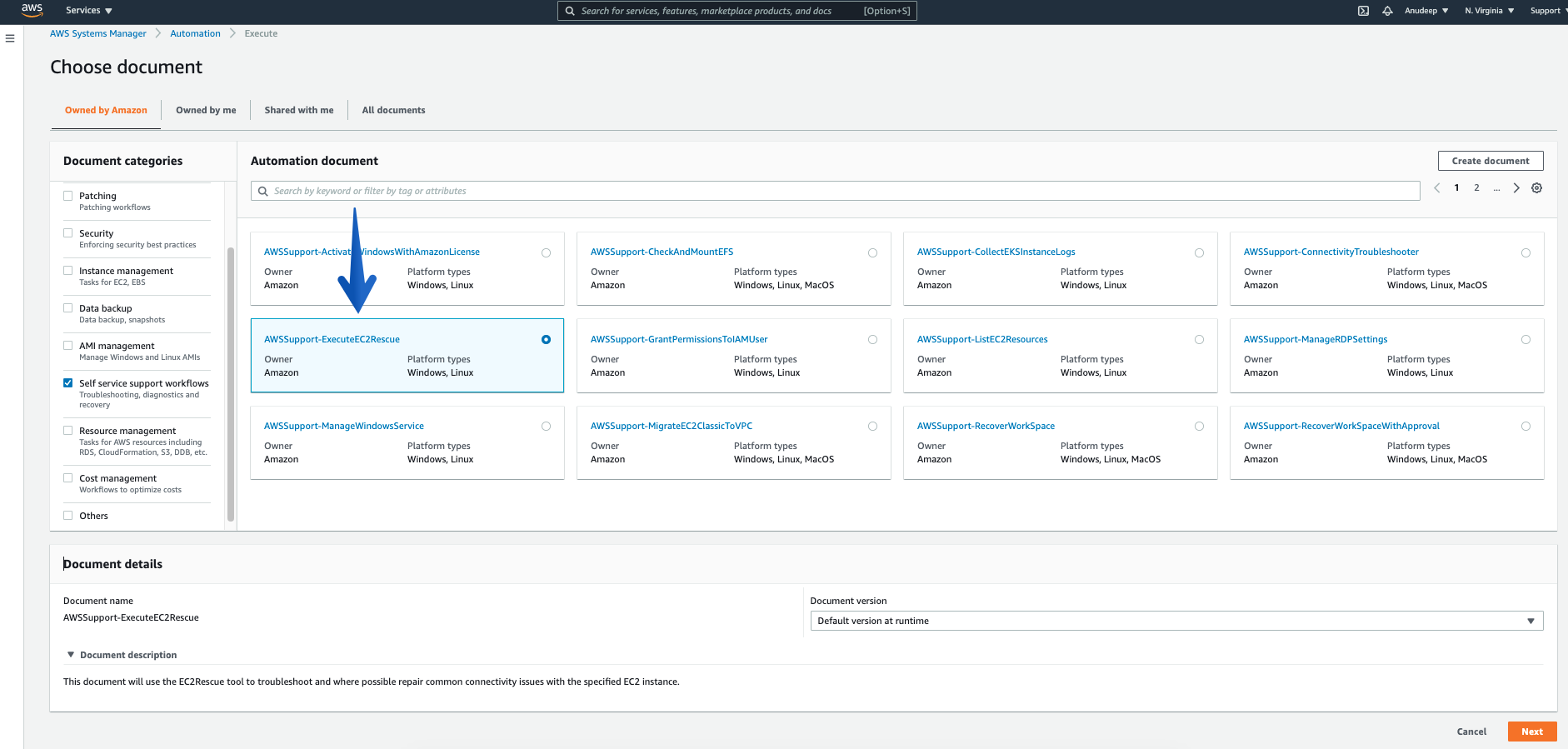Select the AWSSupport-ExecuteEC2Rescue radio button

[x=546, y=339]
